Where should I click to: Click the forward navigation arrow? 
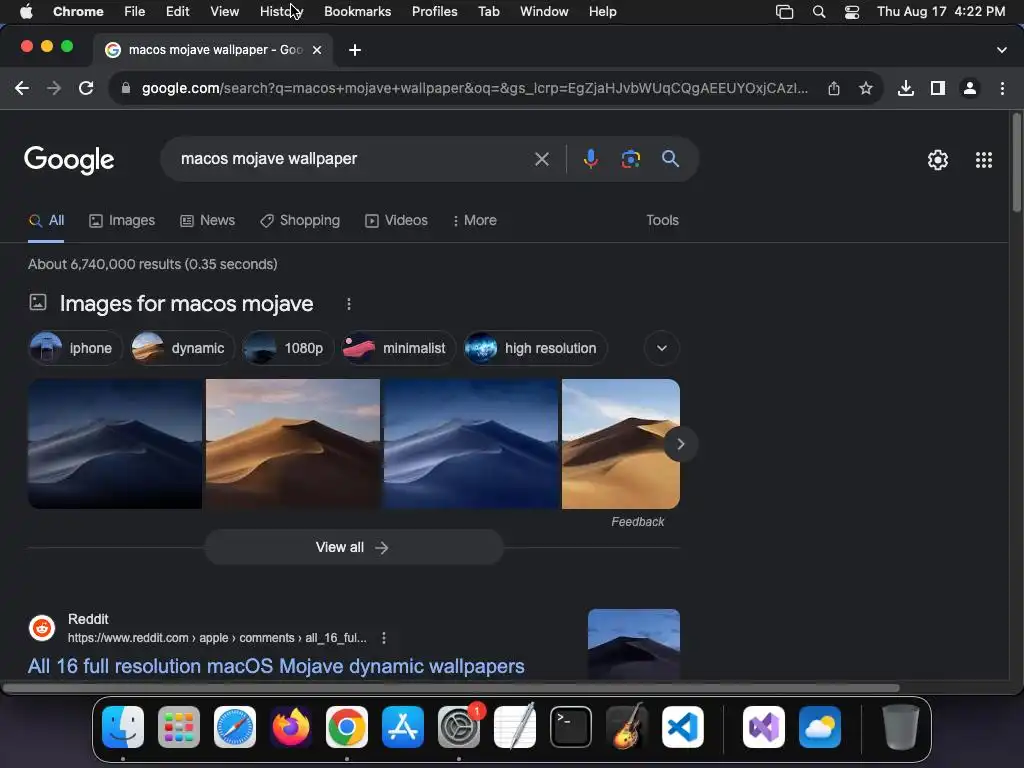click(x=54, y=88)
